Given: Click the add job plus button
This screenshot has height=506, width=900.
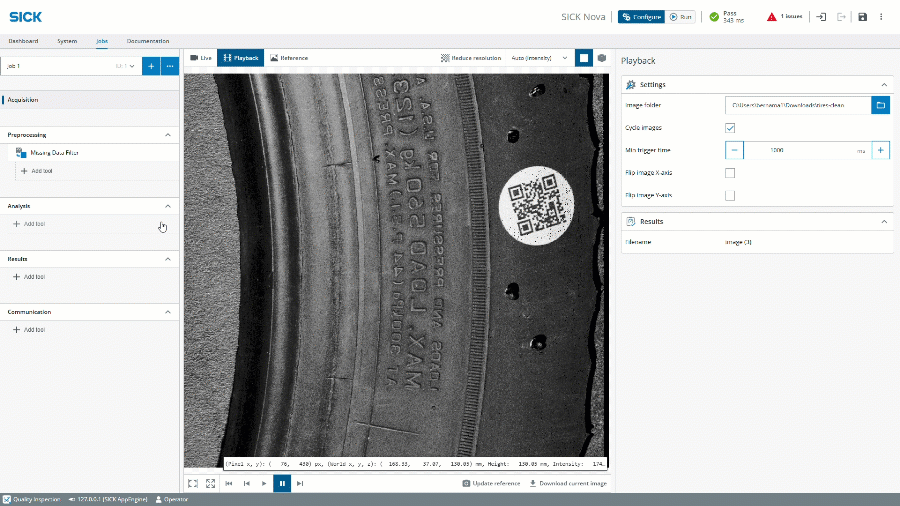Looking at the screenshot, I should (x=150, y=66).
